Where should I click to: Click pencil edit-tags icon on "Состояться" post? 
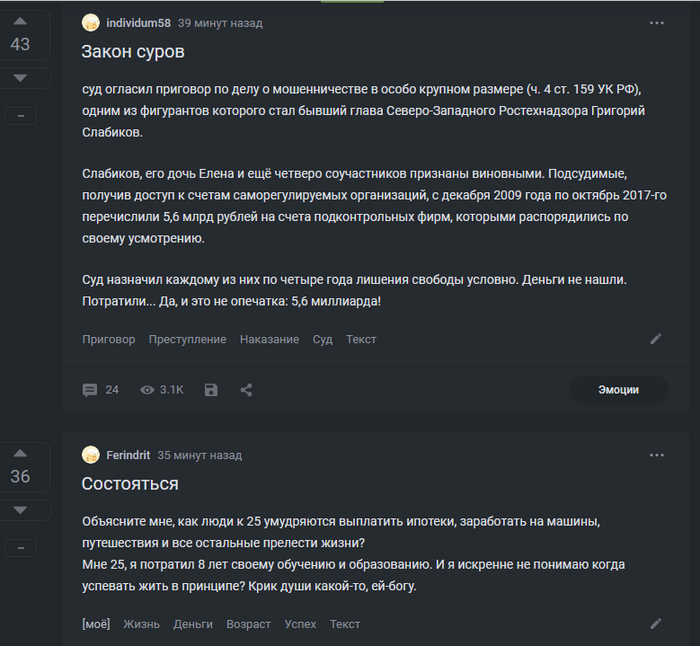tap(656, 624)
